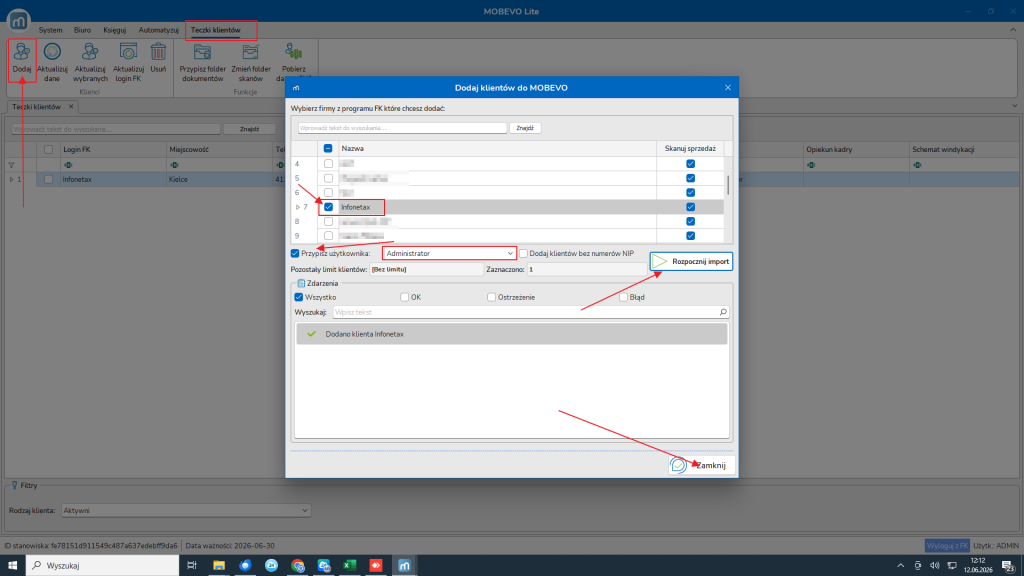Screen dimensions: 1024x576
Task: Click the Task View taskbar icon
Action: pyautogui.click(x=191, y=566)
